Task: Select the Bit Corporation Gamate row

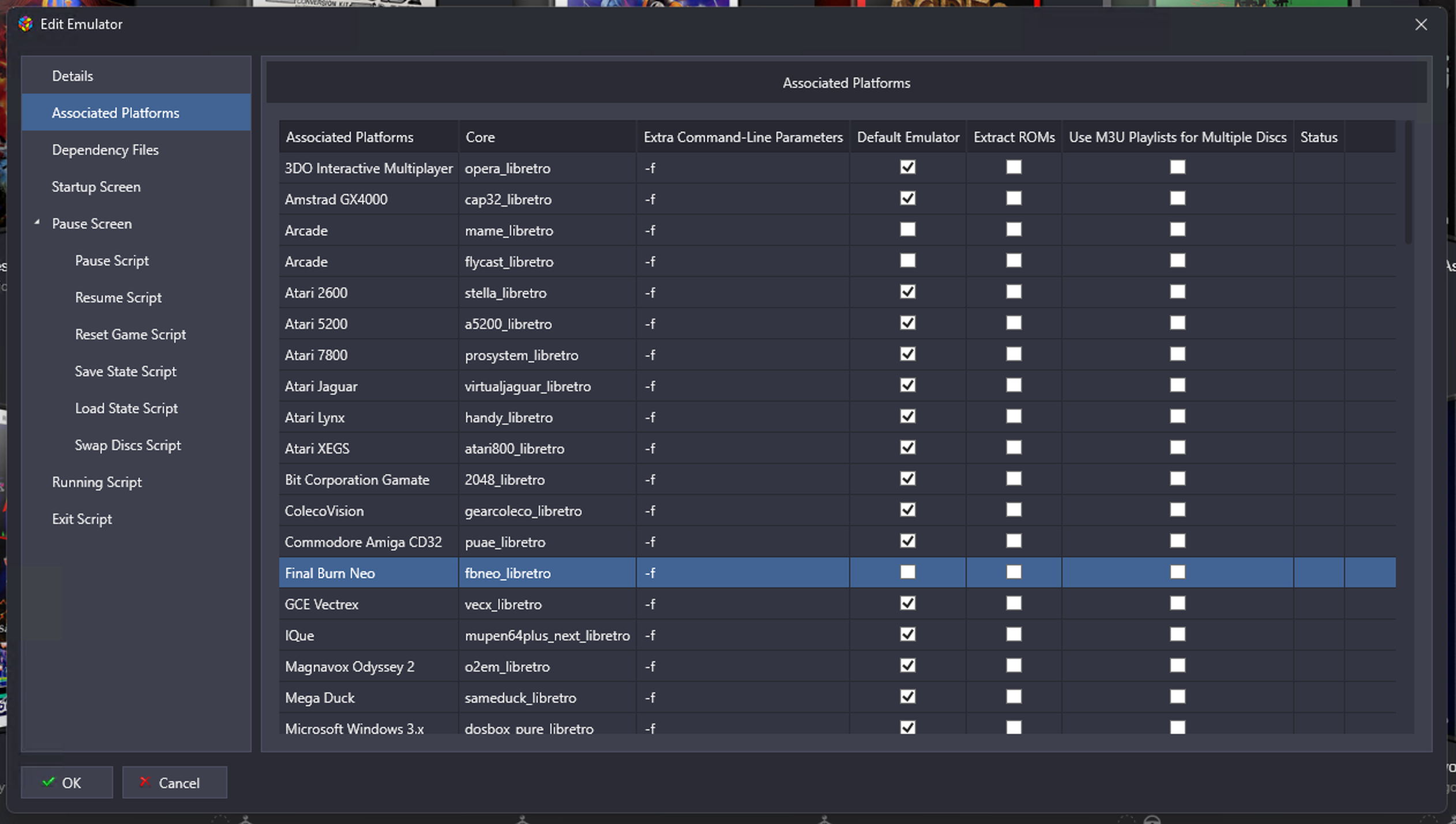Action: point(837,480)
